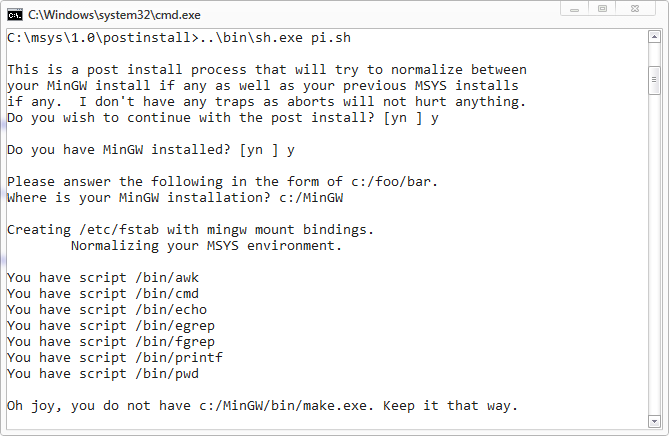Image resolution: width=669 pixels, height=436 pixels.
Task: Click the empty scrollbar track below thumb
Action: click(654, 255)
